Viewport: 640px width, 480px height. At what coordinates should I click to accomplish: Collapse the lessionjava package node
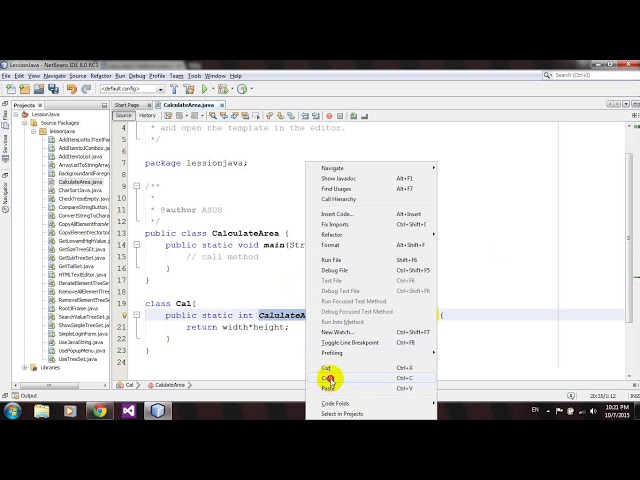[34, 131]
